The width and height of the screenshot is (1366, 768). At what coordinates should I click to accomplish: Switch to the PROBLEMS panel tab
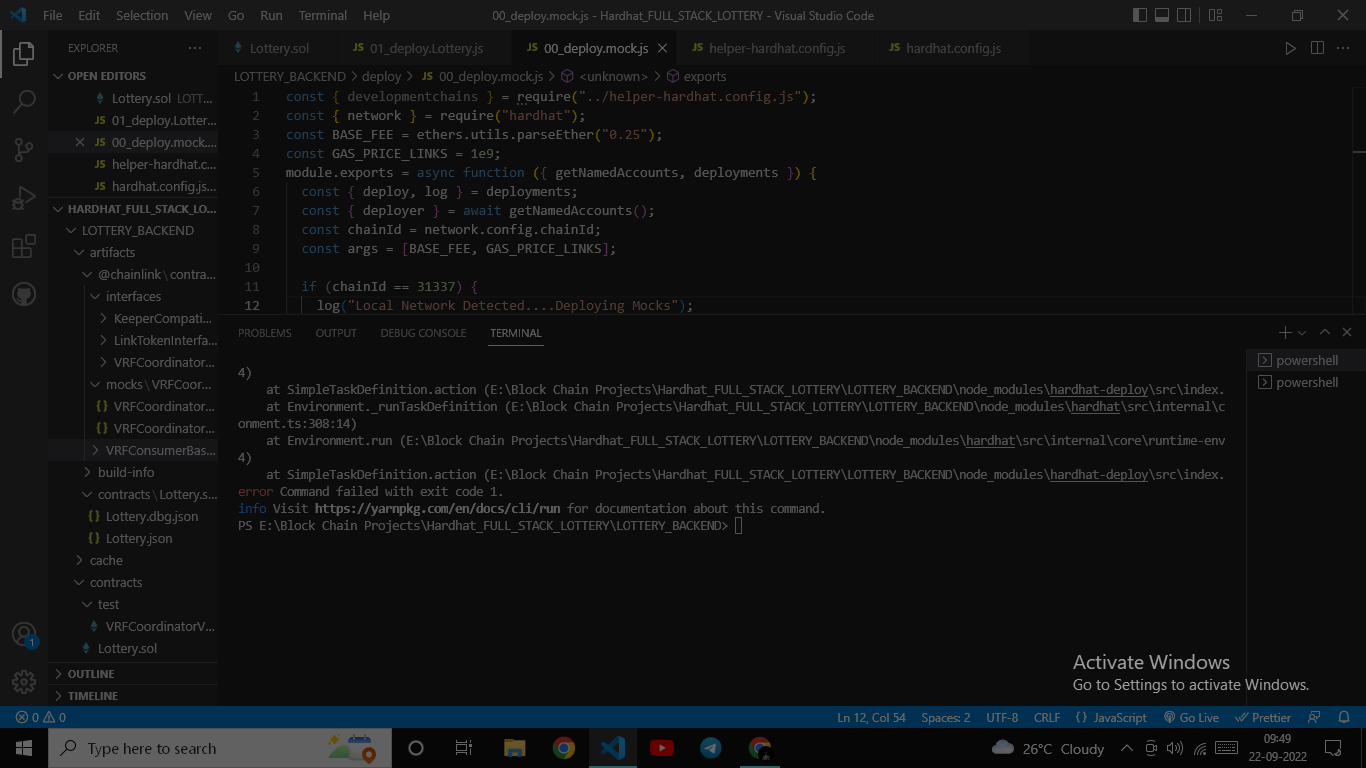(x=265, y=333)
